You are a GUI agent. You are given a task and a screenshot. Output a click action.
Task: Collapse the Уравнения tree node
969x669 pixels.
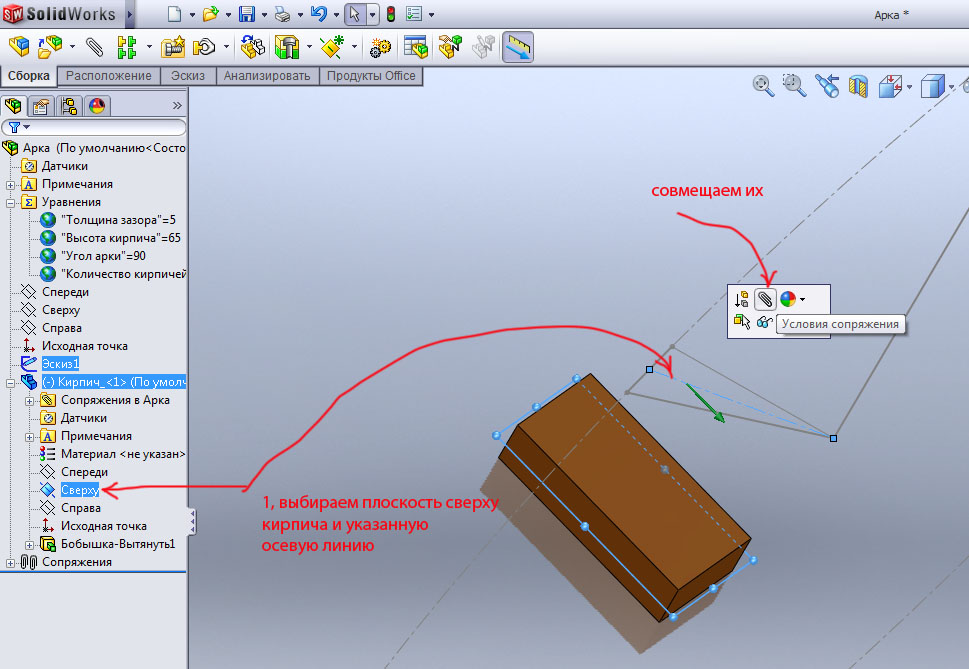tap(11, 202)
